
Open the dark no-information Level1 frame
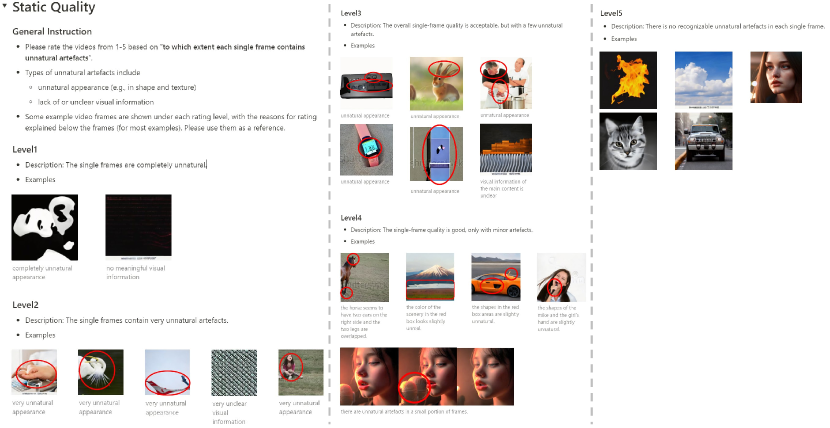138,227
